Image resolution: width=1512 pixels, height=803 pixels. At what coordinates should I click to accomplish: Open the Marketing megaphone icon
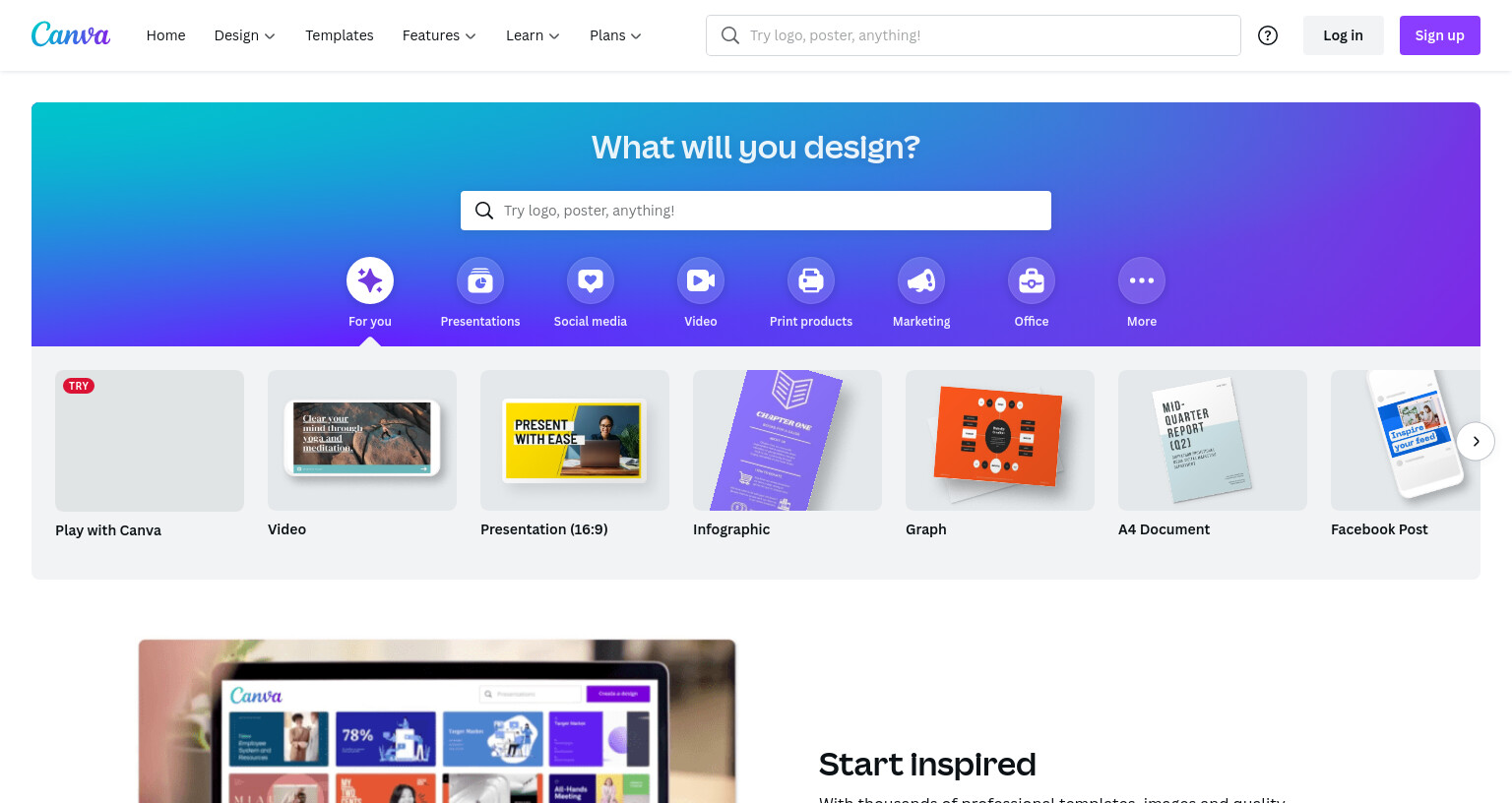(921, 281)
